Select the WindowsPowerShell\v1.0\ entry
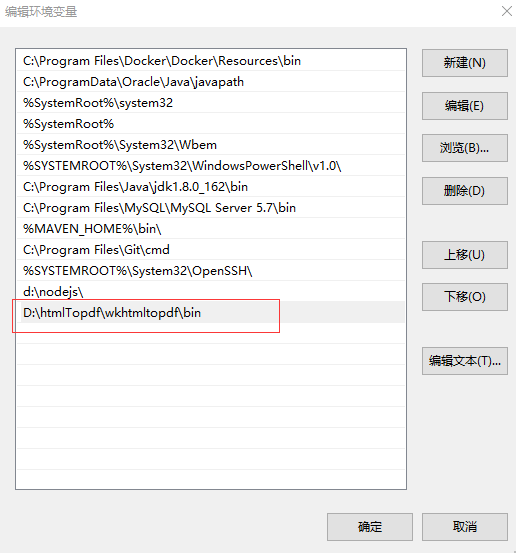The height and width of the screenshot is (553, 516). point(211,165)
